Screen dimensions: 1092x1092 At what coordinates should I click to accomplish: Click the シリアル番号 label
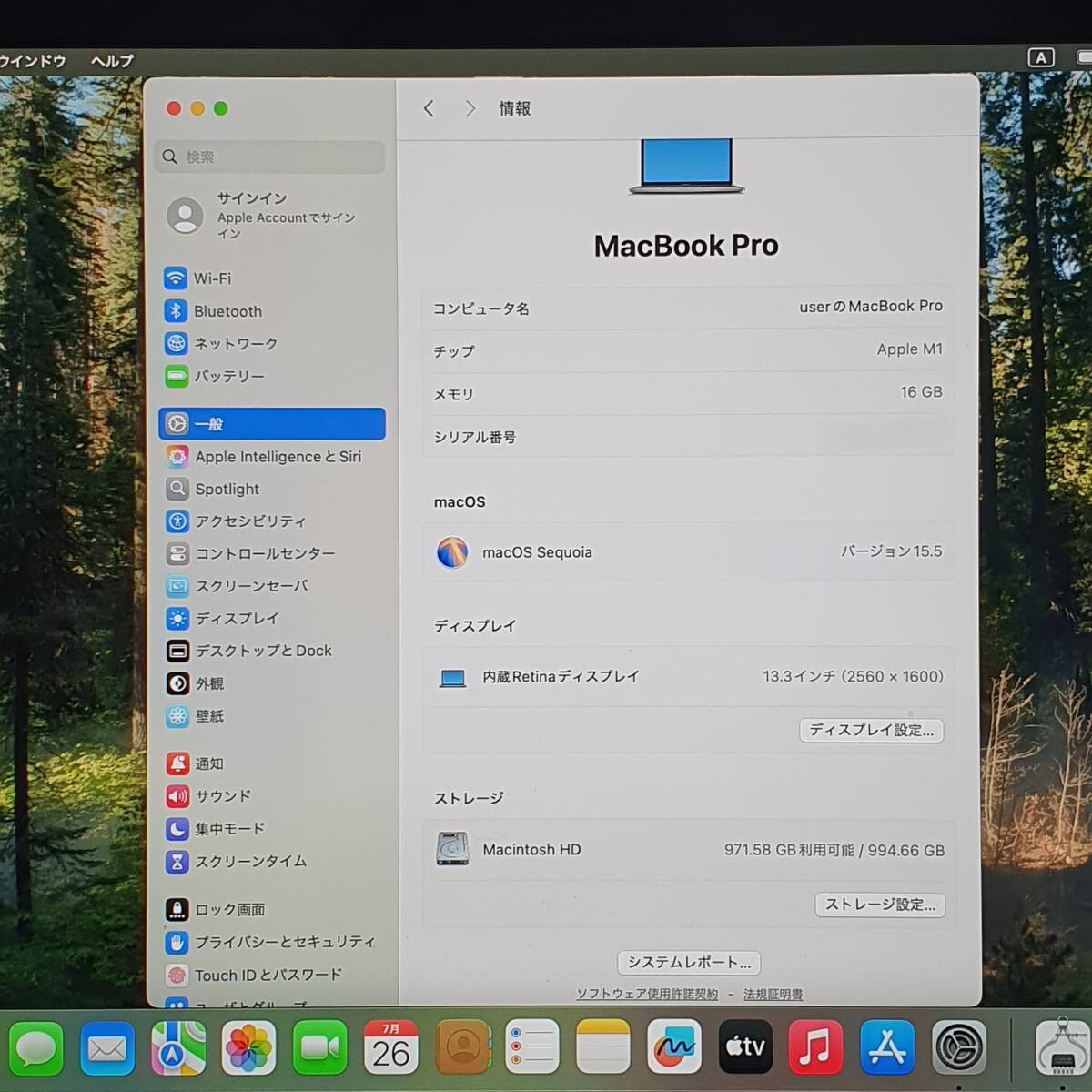[474, 438]
